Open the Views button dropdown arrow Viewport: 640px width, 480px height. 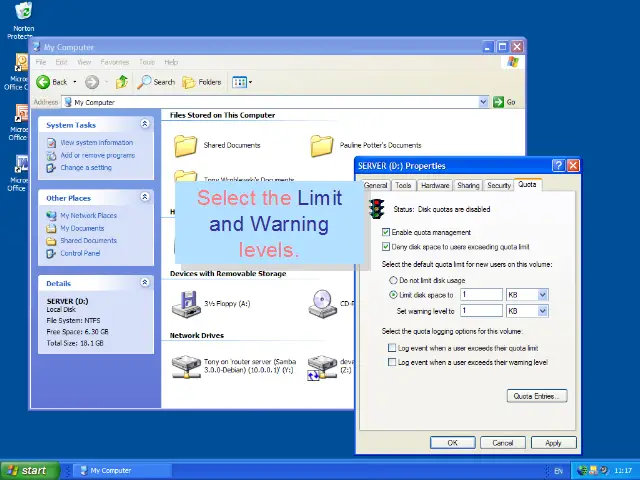(x=250, y=82)
